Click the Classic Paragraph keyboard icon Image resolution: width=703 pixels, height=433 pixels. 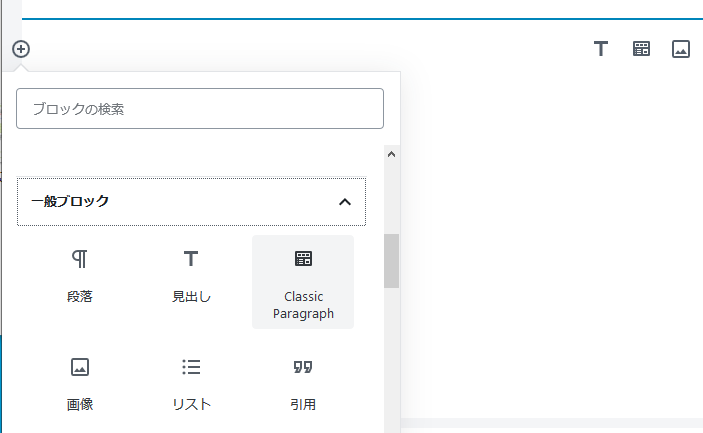pos(303,259)
